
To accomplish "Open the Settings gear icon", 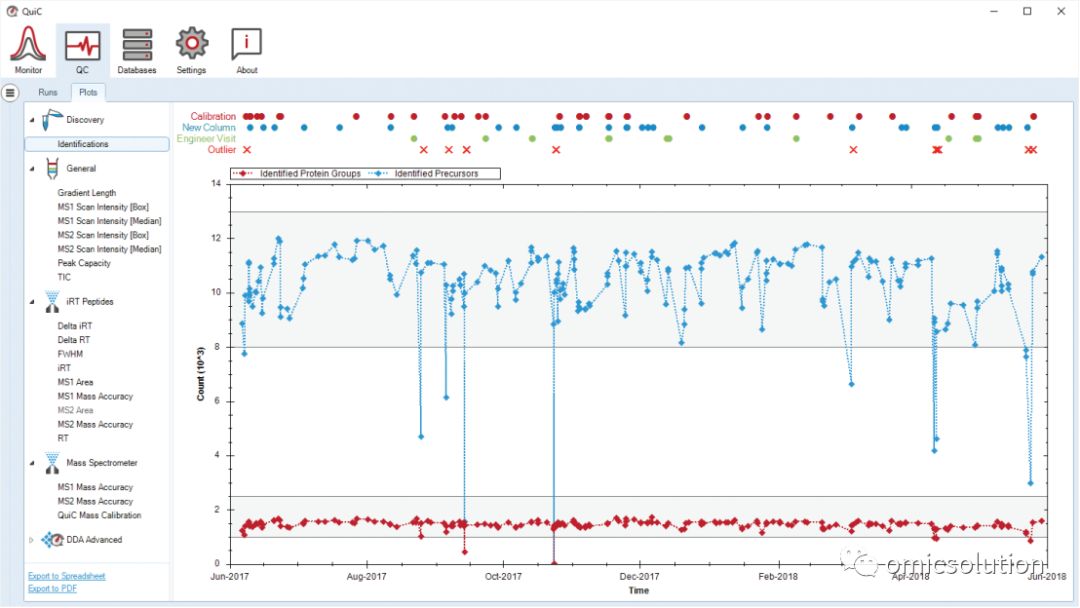I will click(191, 43).
